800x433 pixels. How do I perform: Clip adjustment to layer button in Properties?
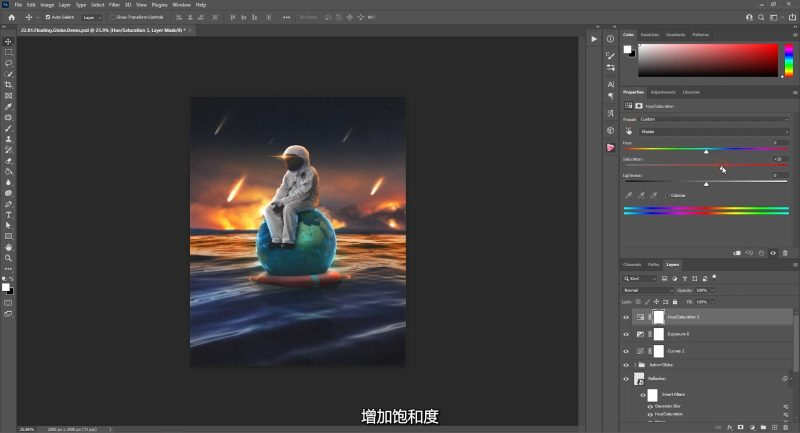pos(737,253)
